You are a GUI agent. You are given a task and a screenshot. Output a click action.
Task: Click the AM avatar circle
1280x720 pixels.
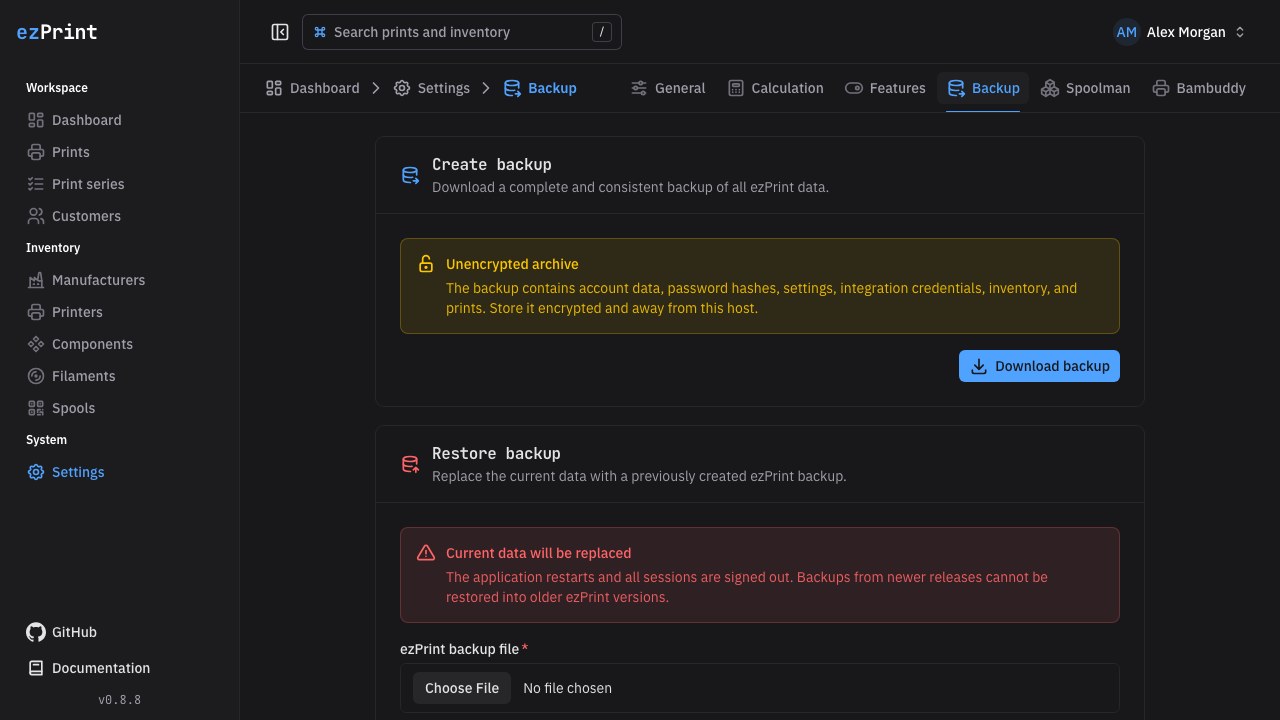click(x=1126, y=32)
